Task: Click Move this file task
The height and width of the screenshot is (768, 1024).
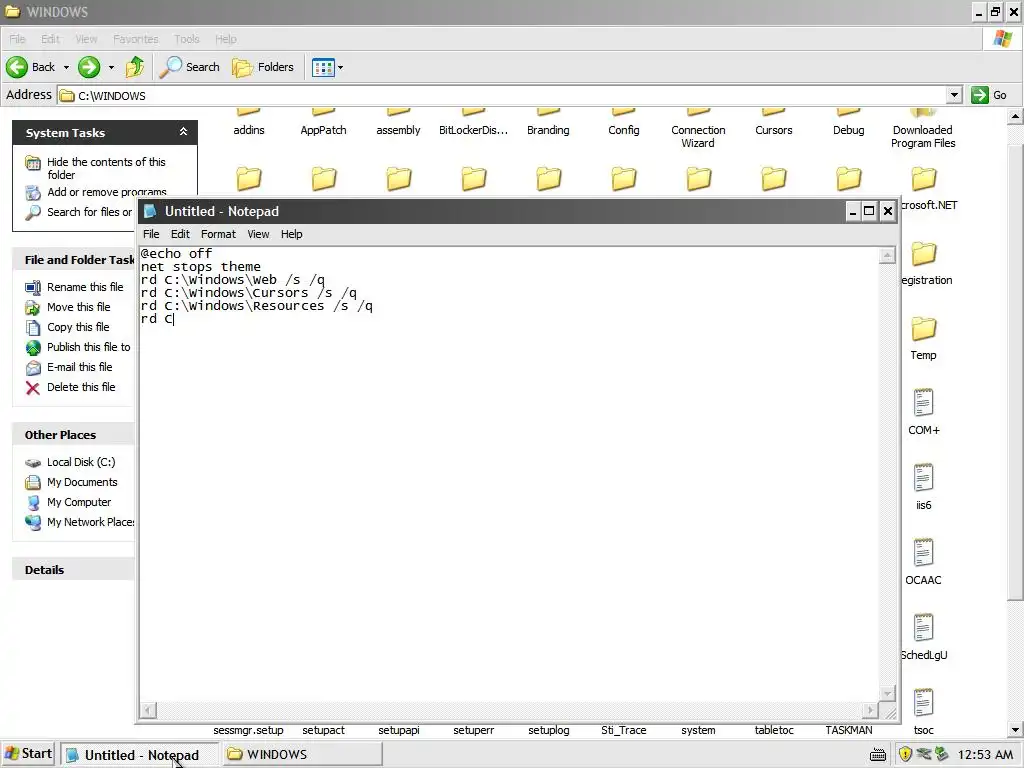Action: (x=78, y=307)
